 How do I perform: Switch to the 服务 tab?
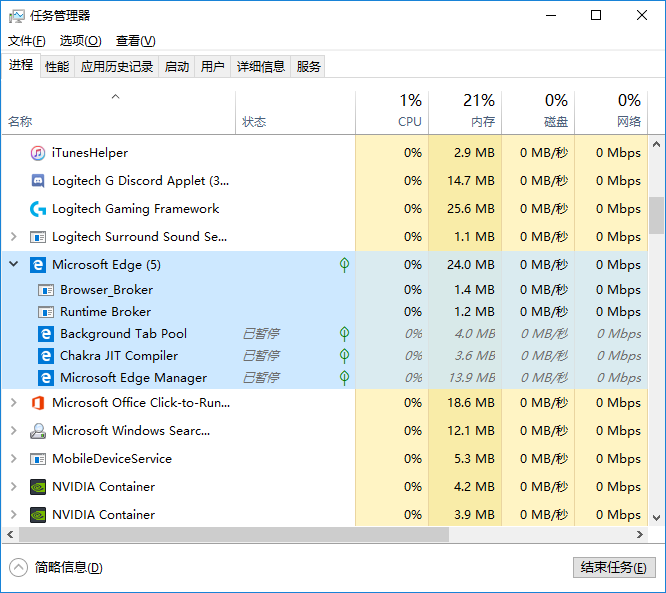point(308,67)
